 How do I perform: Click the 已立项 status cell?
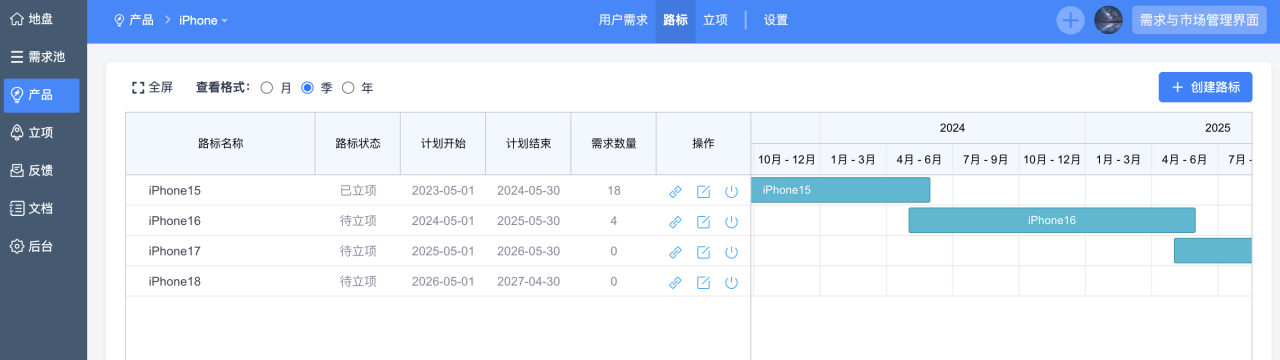358,190
